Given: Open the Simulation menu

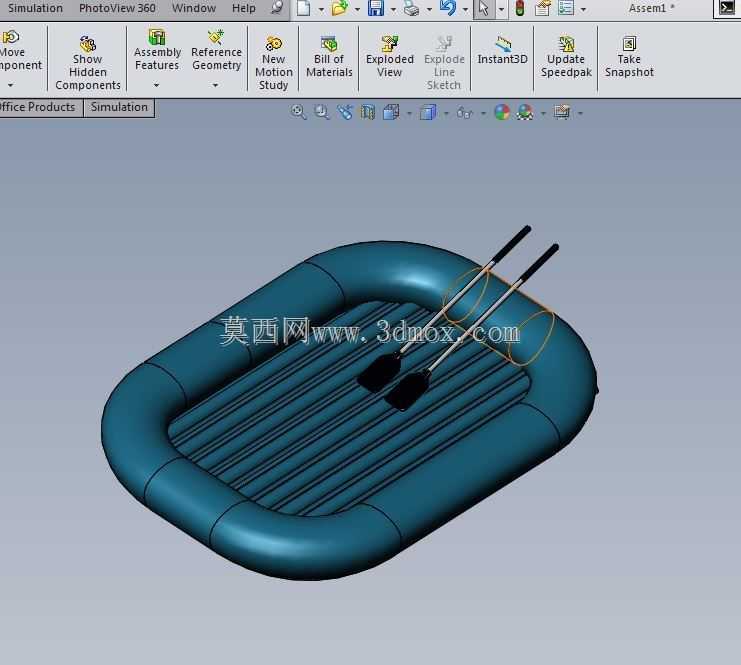Looking at the screenshot, I should tap(35, 8).
